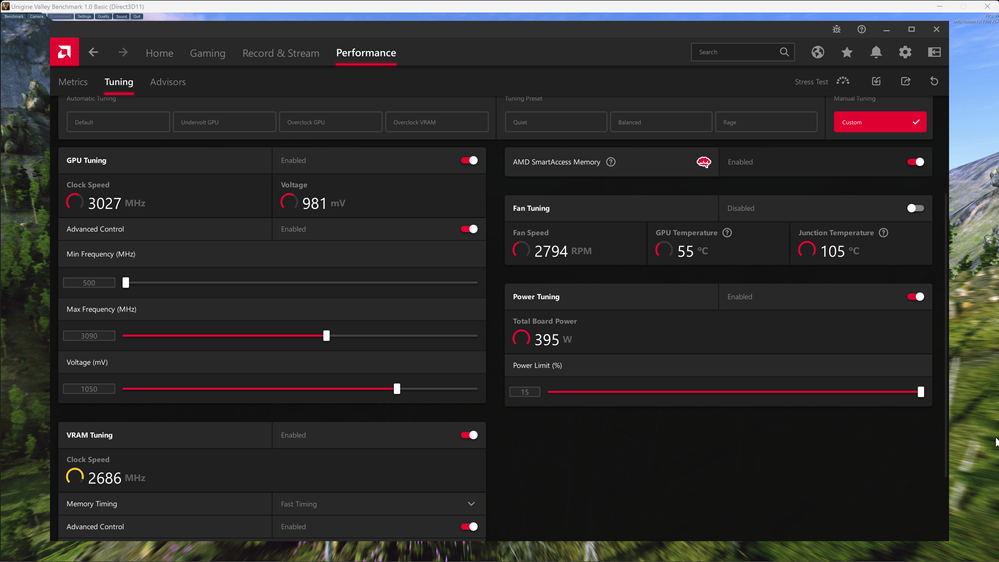Click the AMD logo in the header
The width and height of the screenshot is (999, 562).
64,52
